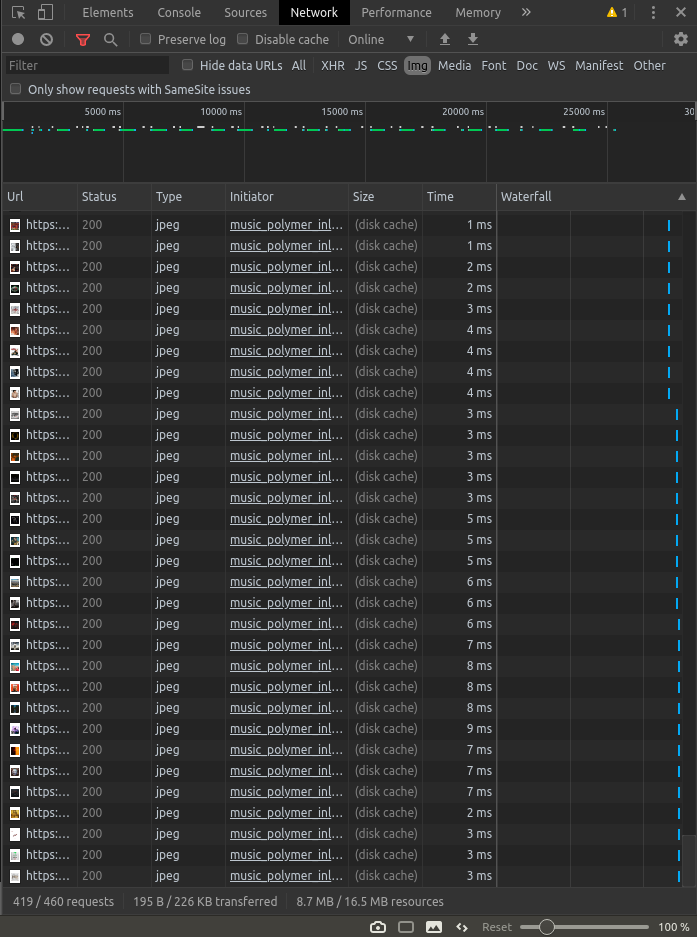Viewport: 697px width, 937px height.
Task: Open network search with magnifier icon
Action: pyautogui.click(x=110, y=40)
